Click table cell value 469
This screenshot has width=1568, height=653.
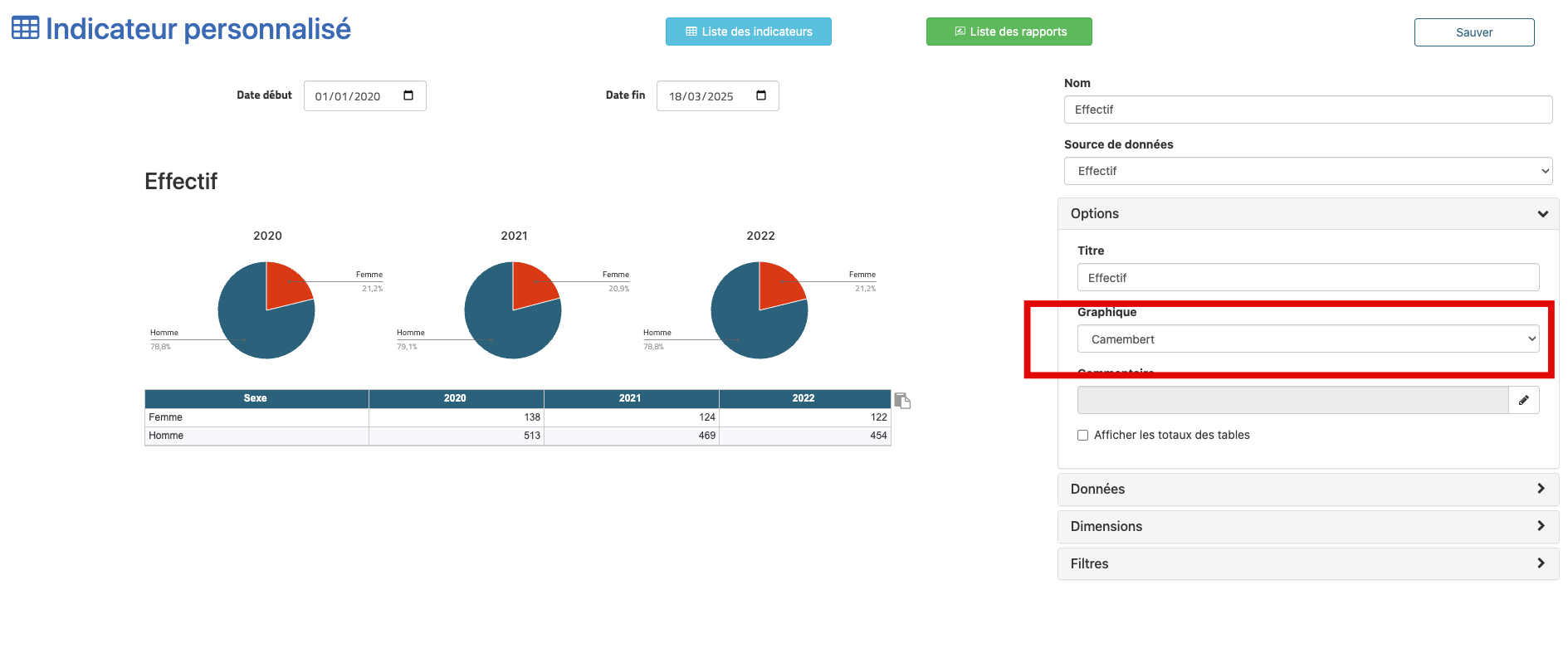[x=707, y=436]
